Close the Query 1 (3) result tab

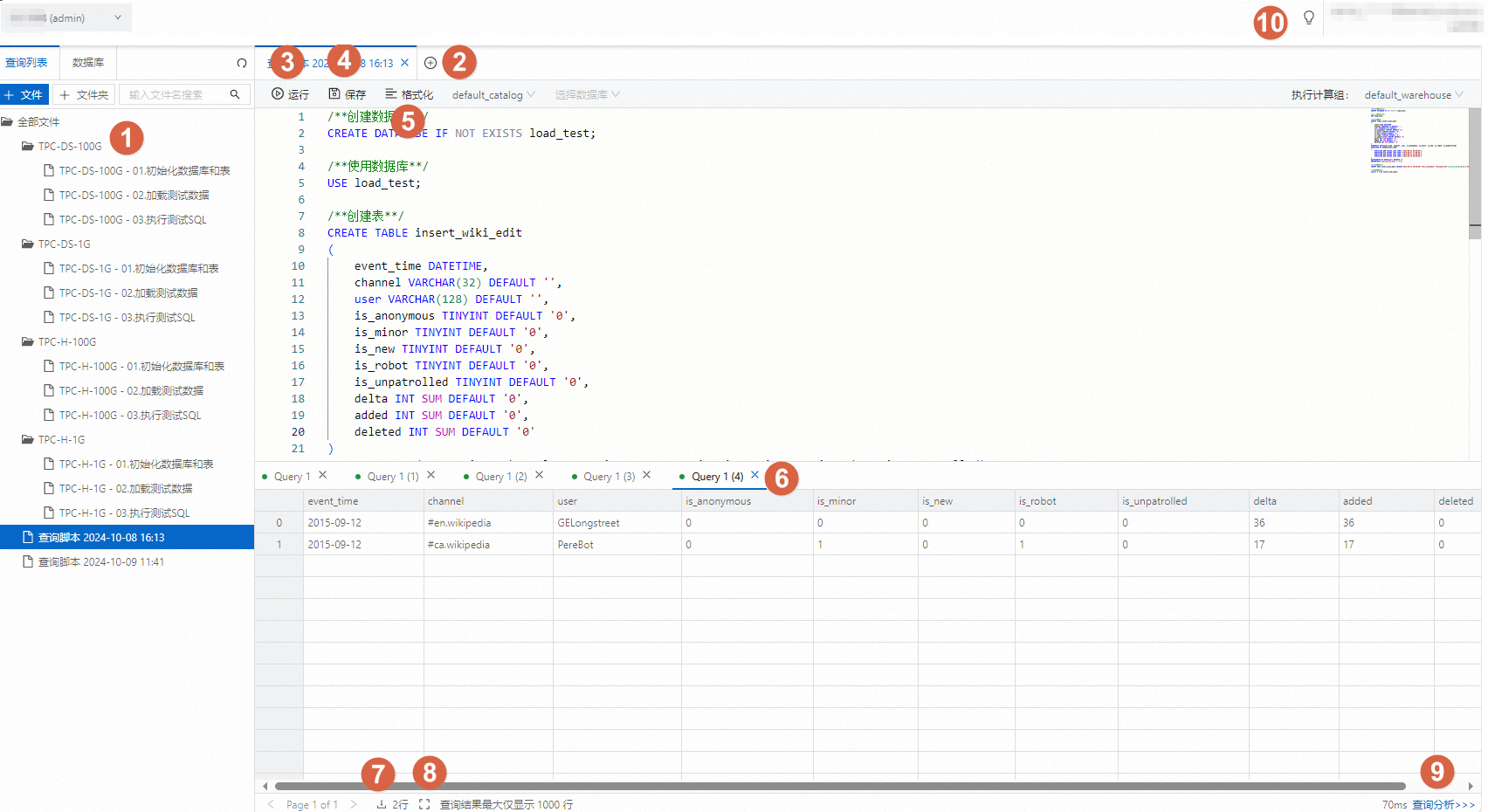click(646, 475)
